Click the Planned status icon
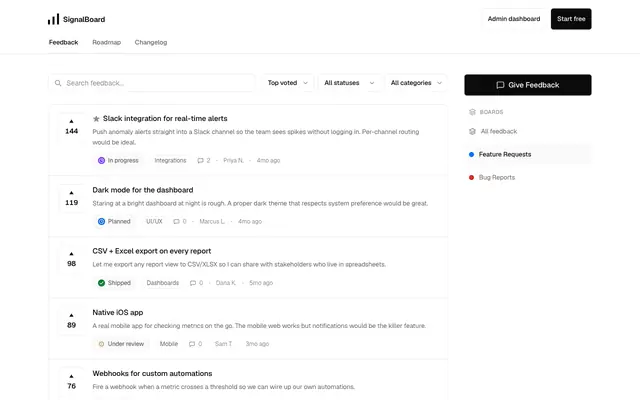640x400 pixels. [101, 222]
